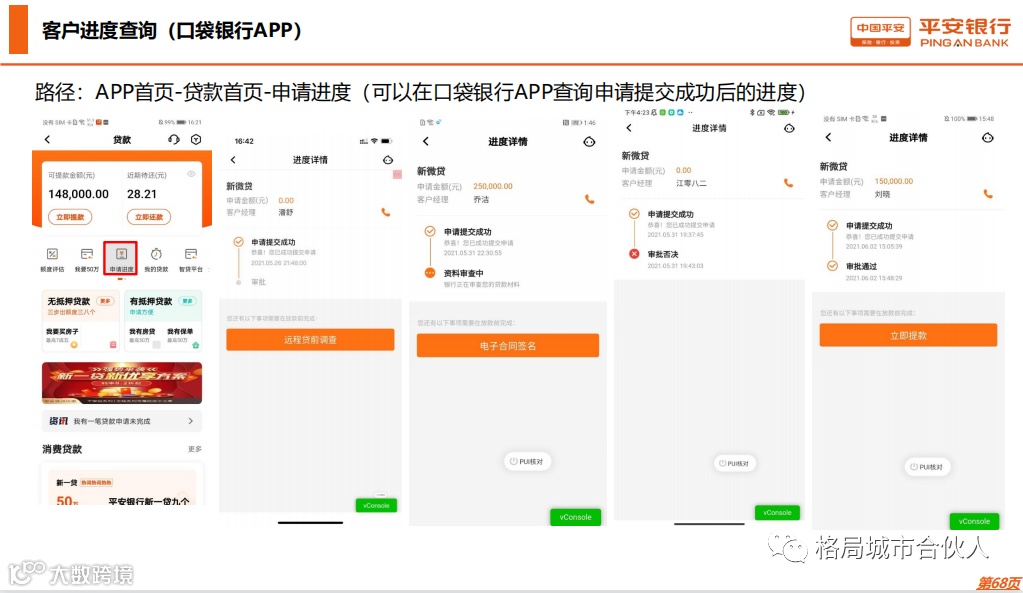Tap the 立即还款 button under 28.21

coord(149,217)
